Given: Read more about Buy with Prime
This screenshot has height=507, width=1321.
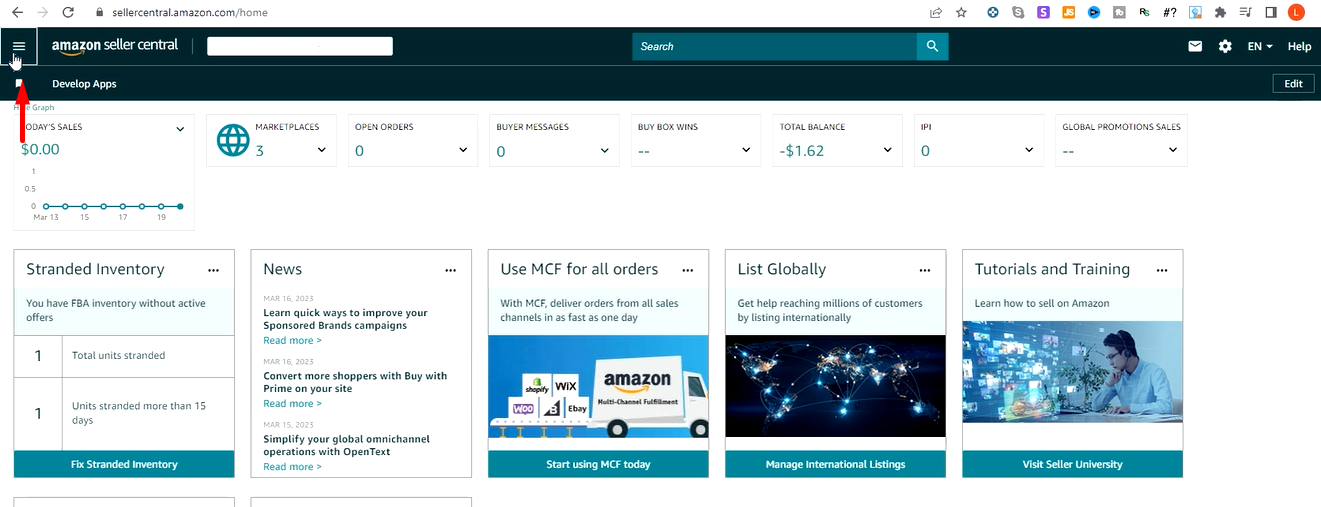Looking at the screenshot, I should [292, 403].
